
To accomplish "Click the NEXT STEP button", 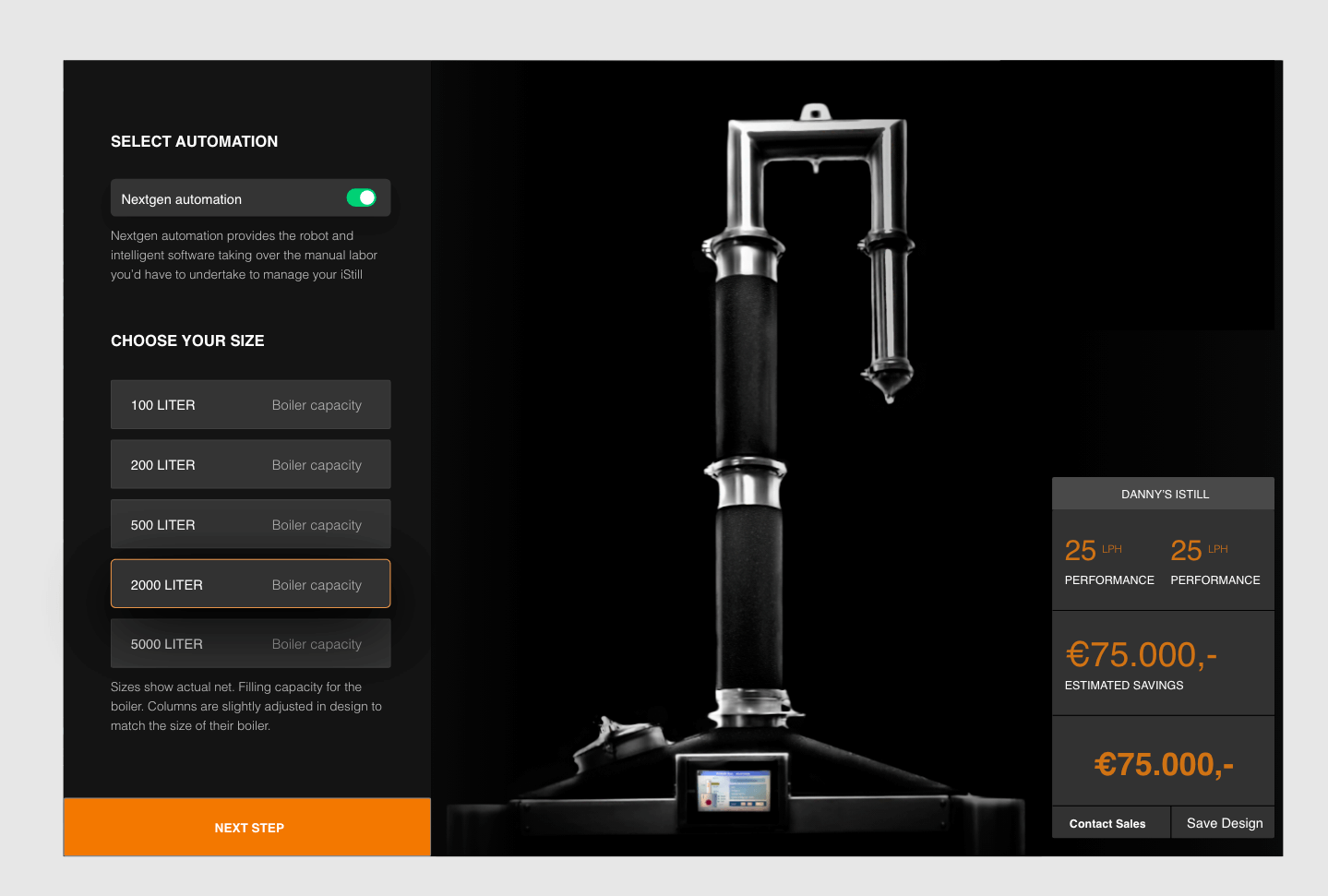I will [247, 828].
